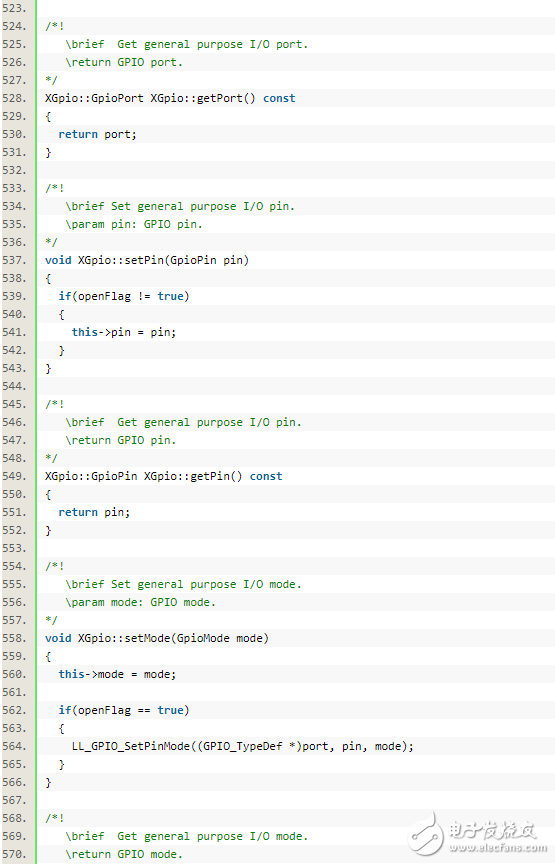Click the 'this->pin = pin;' assignment

[x=123, y=332]
